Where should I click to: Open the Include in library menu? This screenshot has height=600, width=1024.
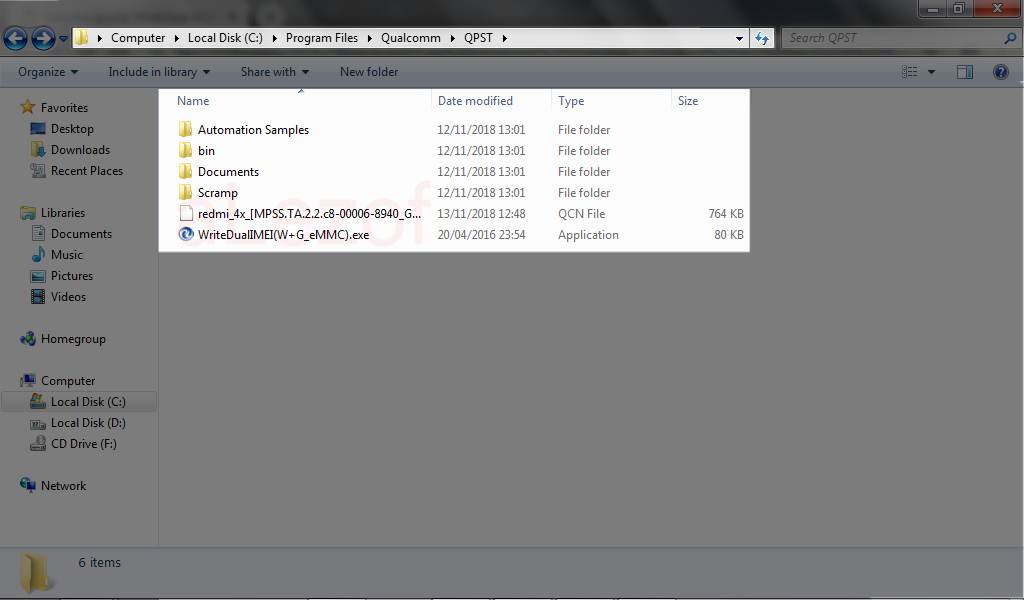pos(159,72)
